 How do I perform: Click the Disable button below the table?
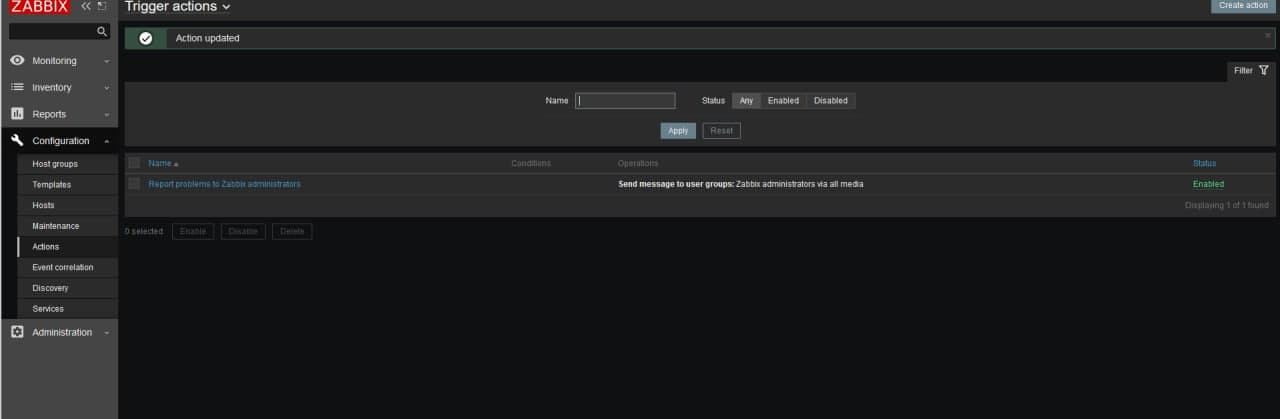click(x=243, y=231)
